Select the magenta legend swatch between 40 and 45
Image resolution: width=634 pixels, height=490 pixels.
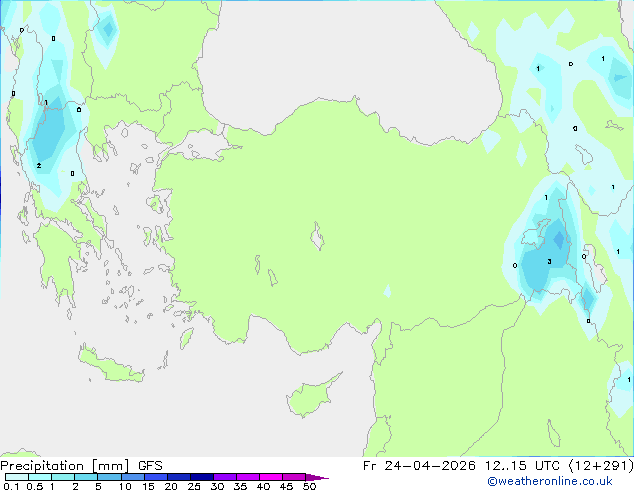pyautogui.click(x=271, y=477)
